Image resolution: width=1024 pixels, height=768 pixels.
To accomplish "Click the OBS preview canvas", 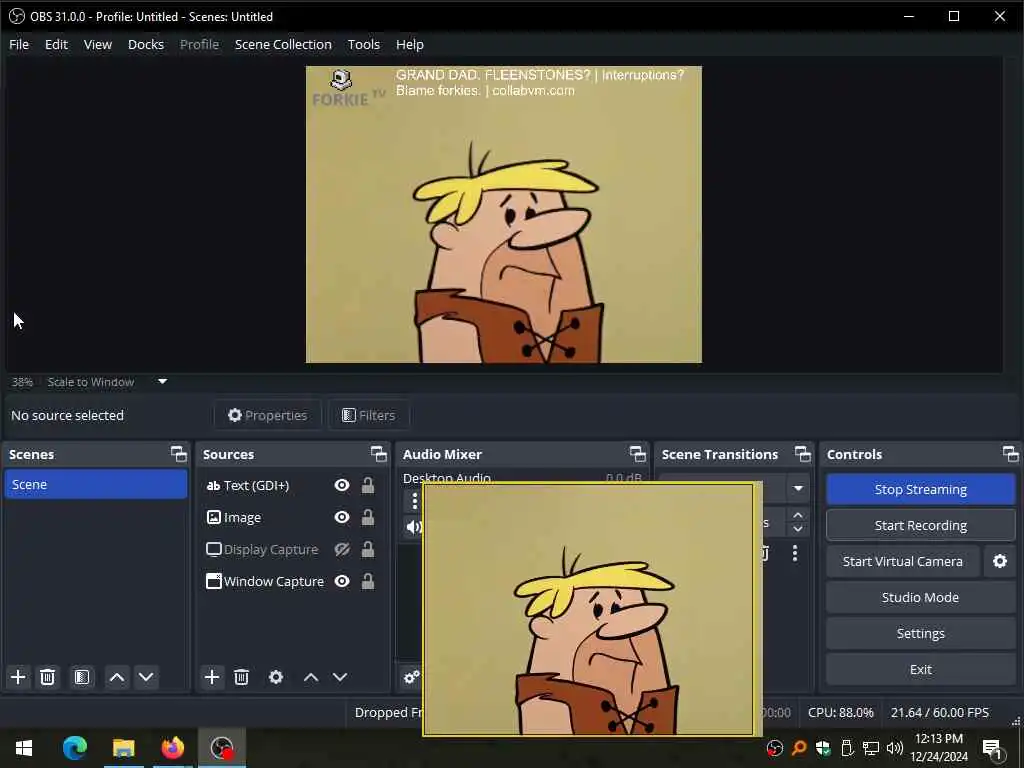I will tap(504, 214).
